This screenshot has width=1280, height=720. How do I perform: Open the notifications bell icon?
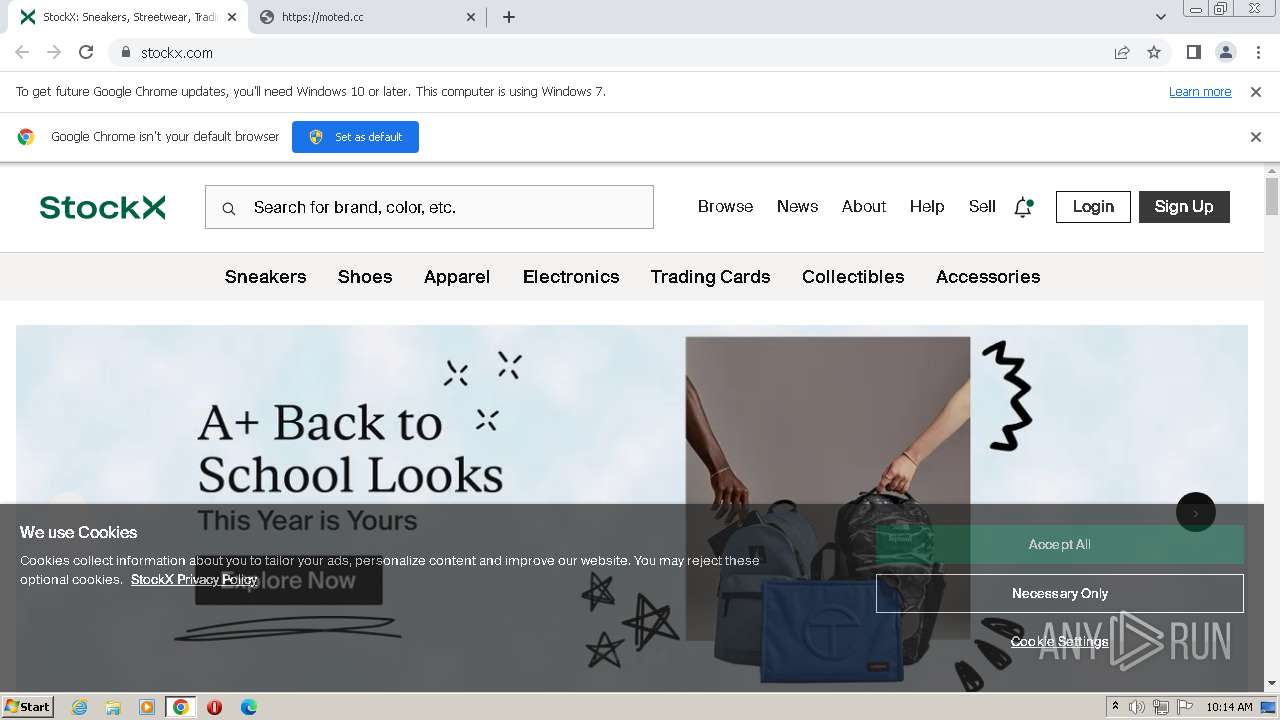coord(1023,207)
